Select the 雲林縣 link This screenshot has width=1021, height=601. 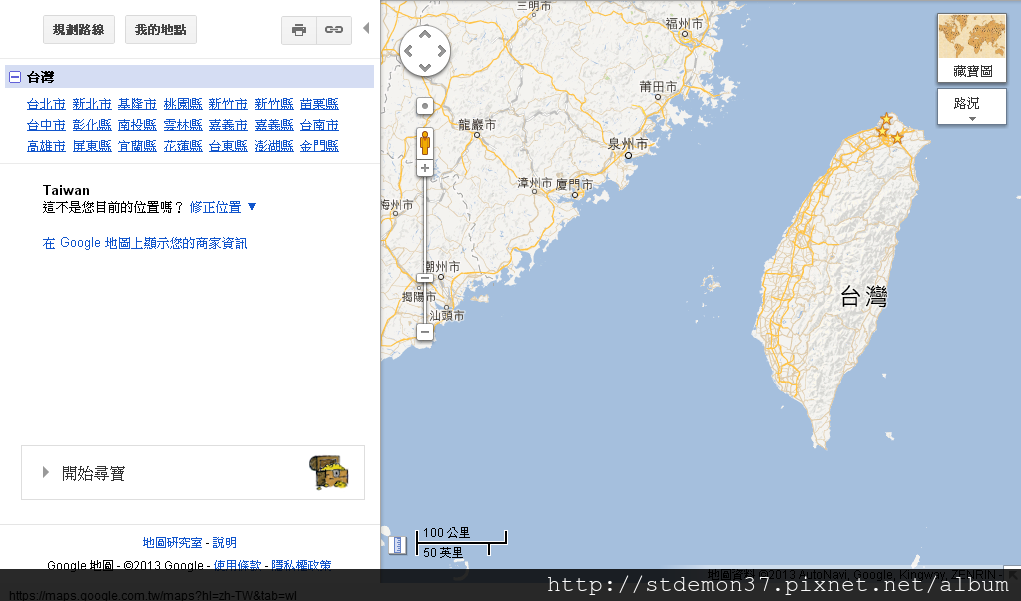[x=183, y=125]
